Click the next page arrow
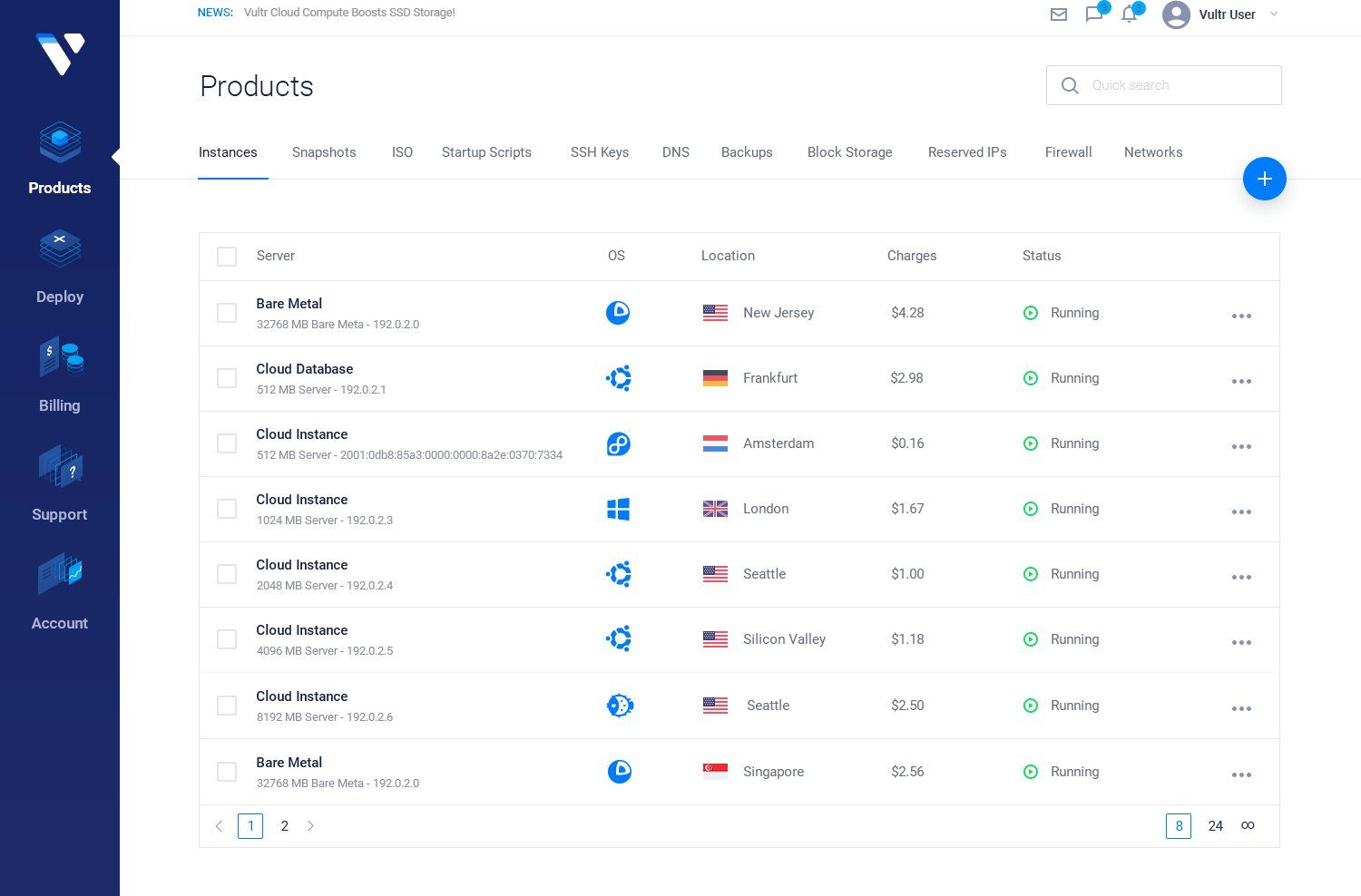Screen dimensions: 1361x896 point(310,826)
